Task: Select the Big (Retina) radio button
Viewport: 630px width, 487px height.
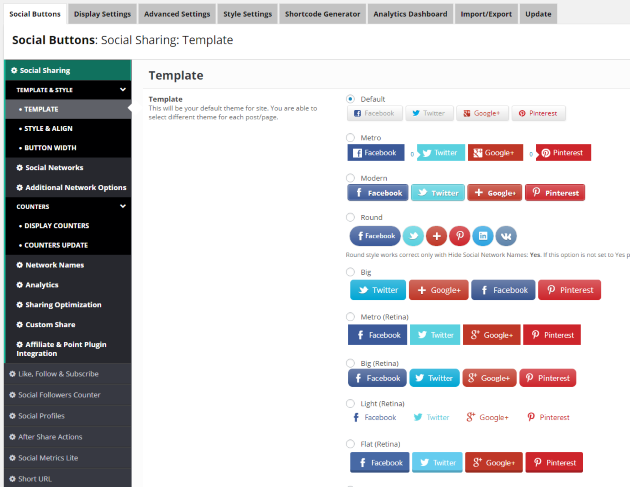Action: [x=350, y=363]
